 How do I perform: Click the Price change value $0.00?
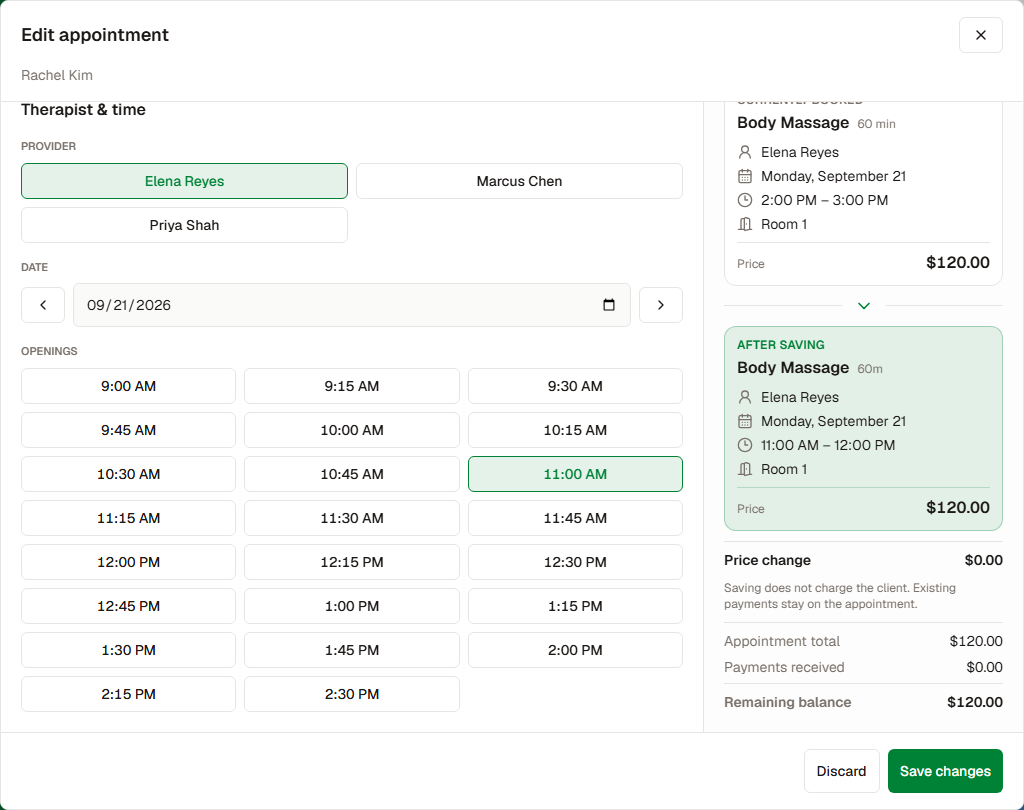(984, 560)
